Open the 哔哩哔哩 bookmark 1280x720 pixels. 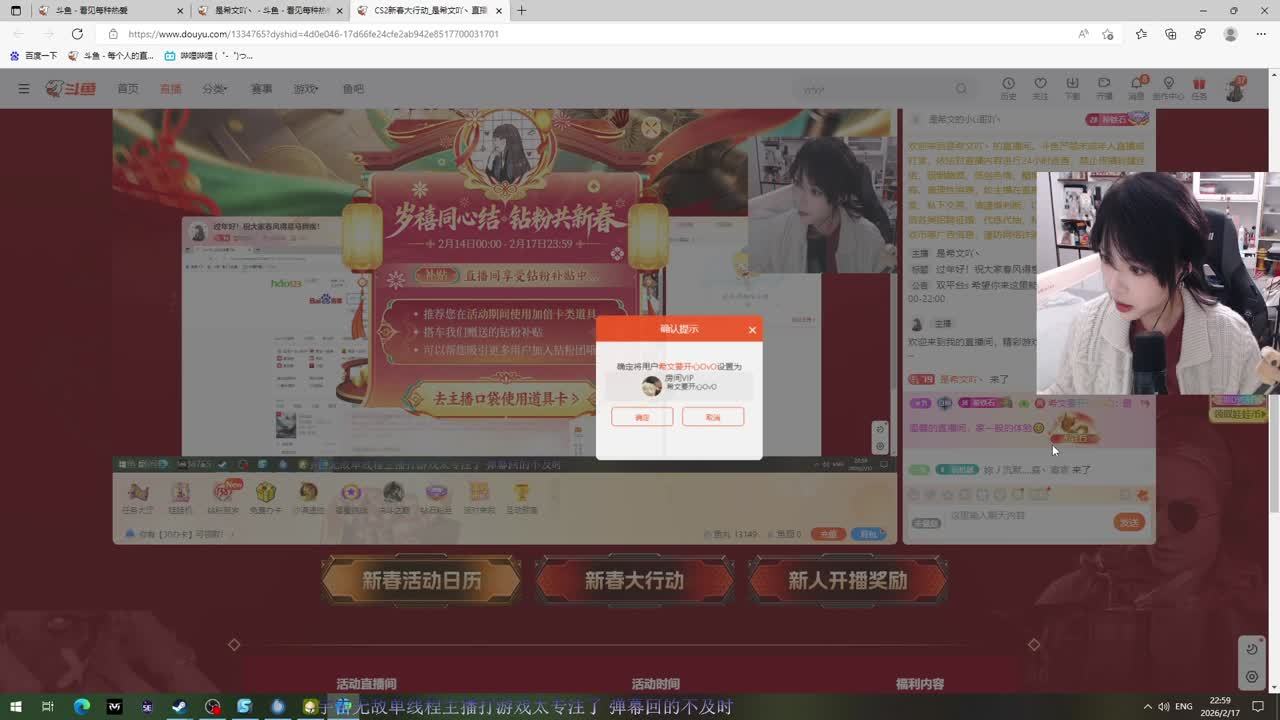pos(208,56)
